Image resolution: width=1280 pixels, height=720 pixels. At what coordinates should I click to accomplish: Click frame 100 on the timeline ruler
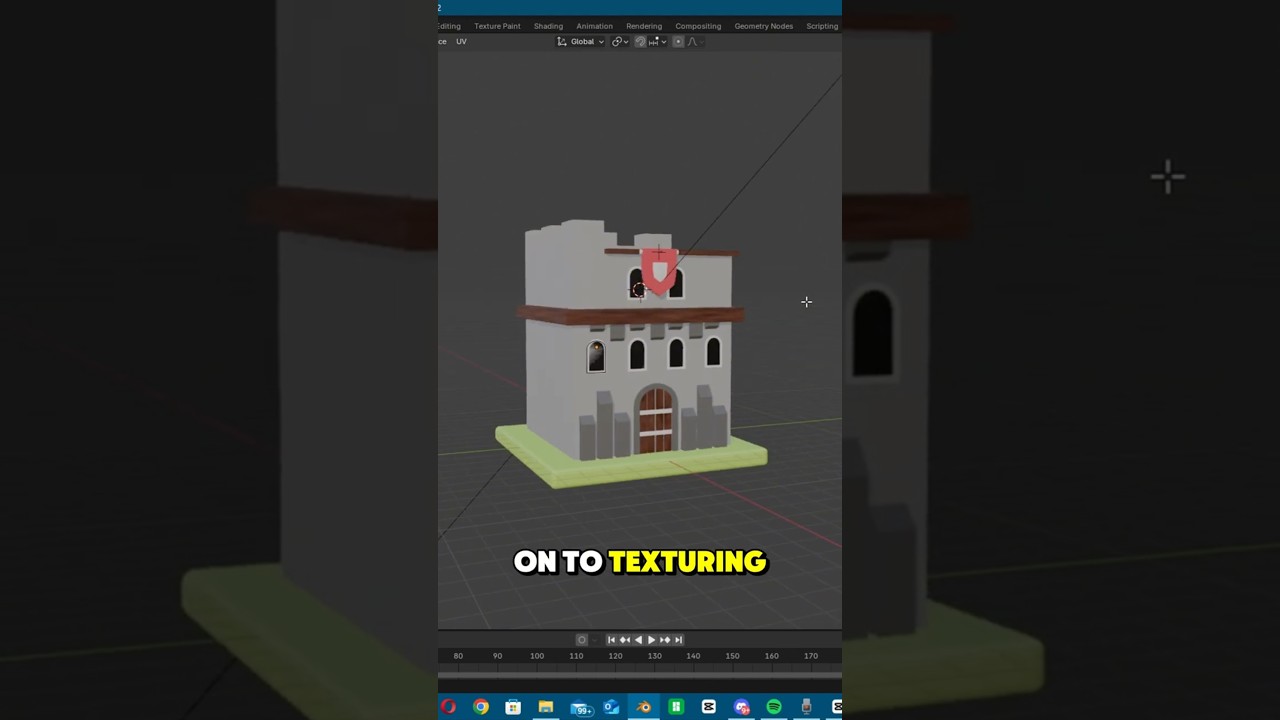click(x=537, y=656)
